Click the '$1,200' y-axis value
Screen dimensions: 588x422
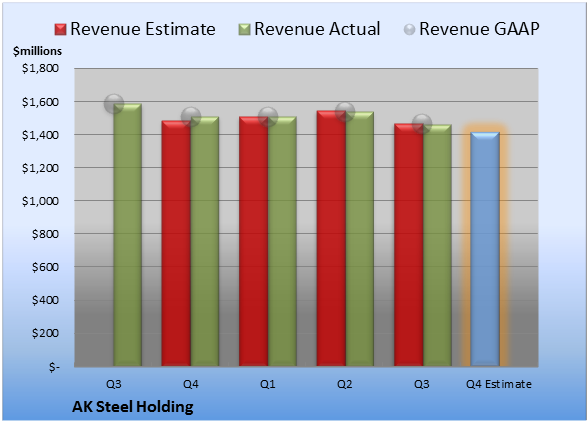[40, 168]
